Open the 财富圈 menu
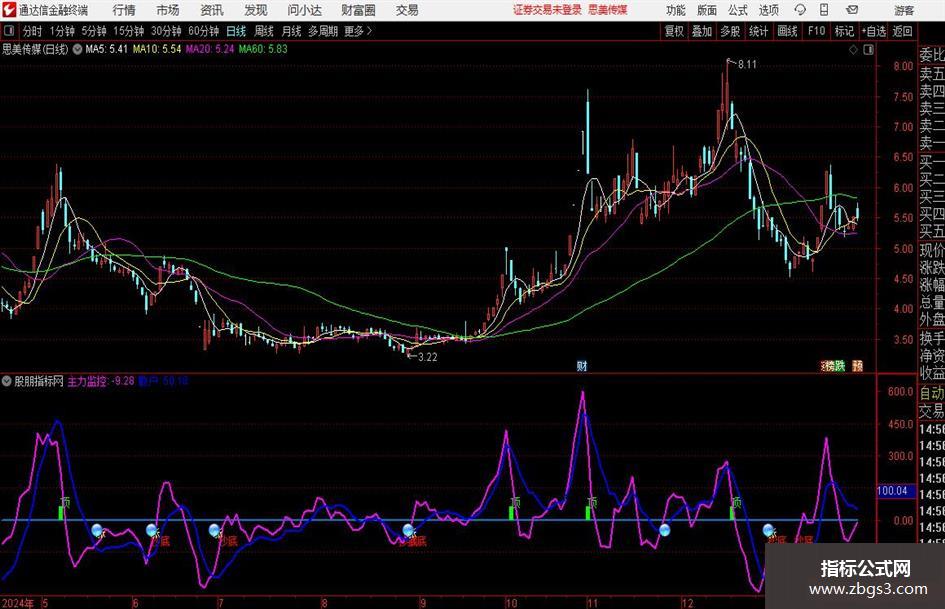The width and height of the screenshot is (945, 609). (358, 10)
